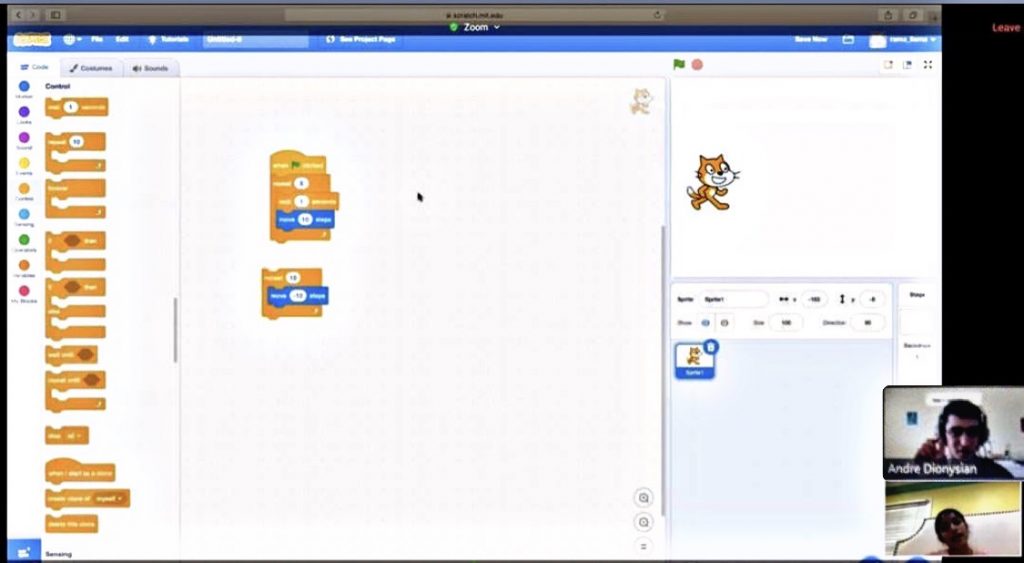Enter full screen stage mode

(928, 65)
